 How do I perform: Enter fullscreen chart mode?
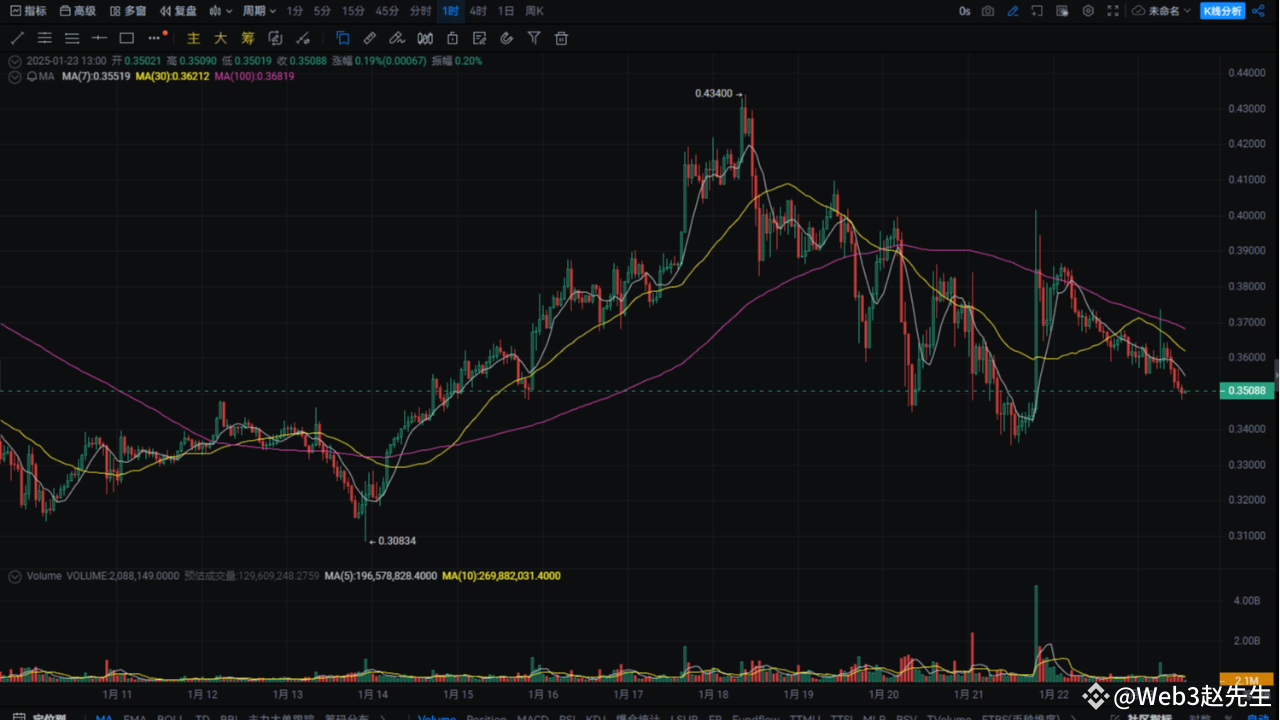1113,10
